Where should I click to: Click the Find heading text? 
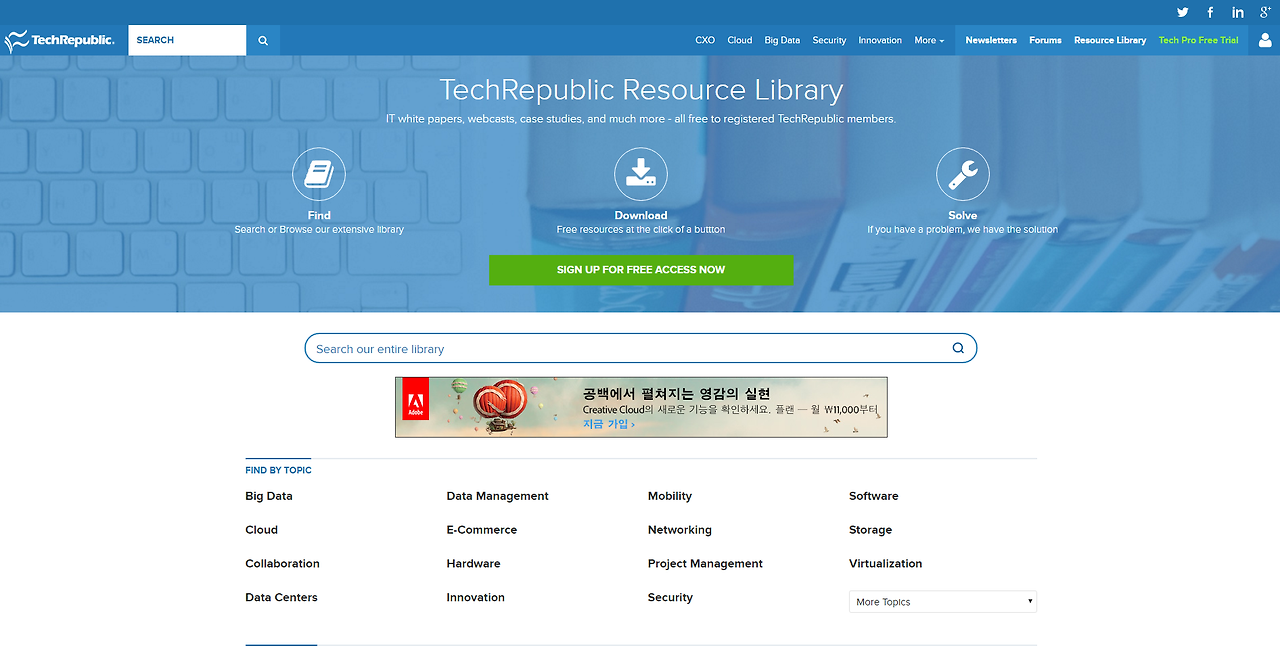click(x=319, y=215)
